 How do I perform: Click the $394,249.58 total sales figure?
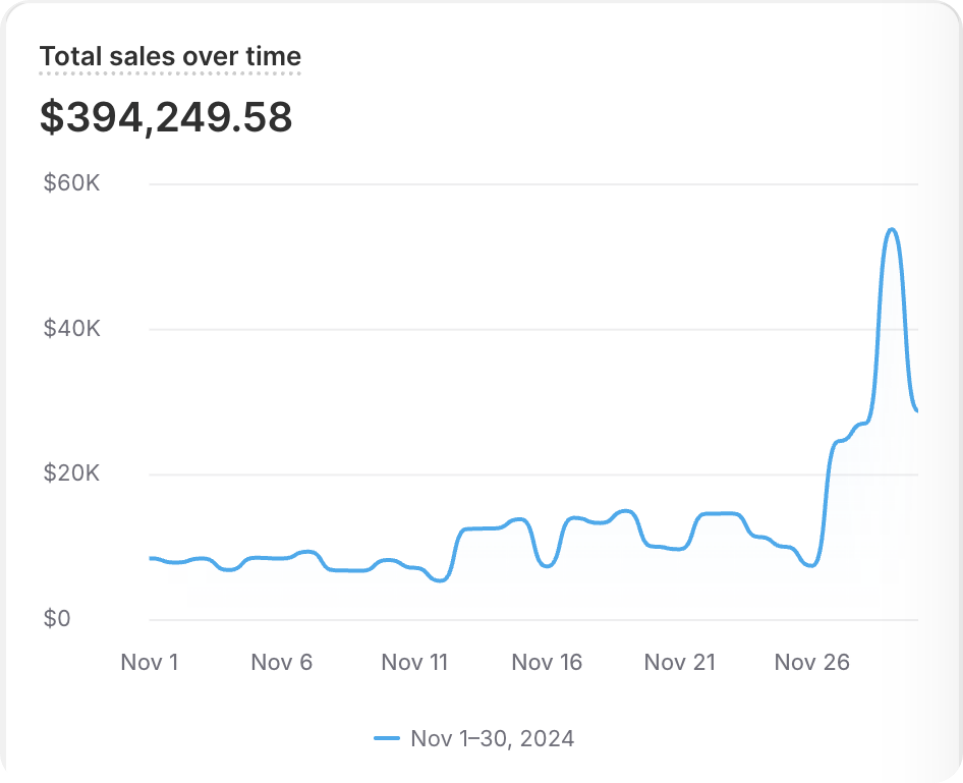166,118
